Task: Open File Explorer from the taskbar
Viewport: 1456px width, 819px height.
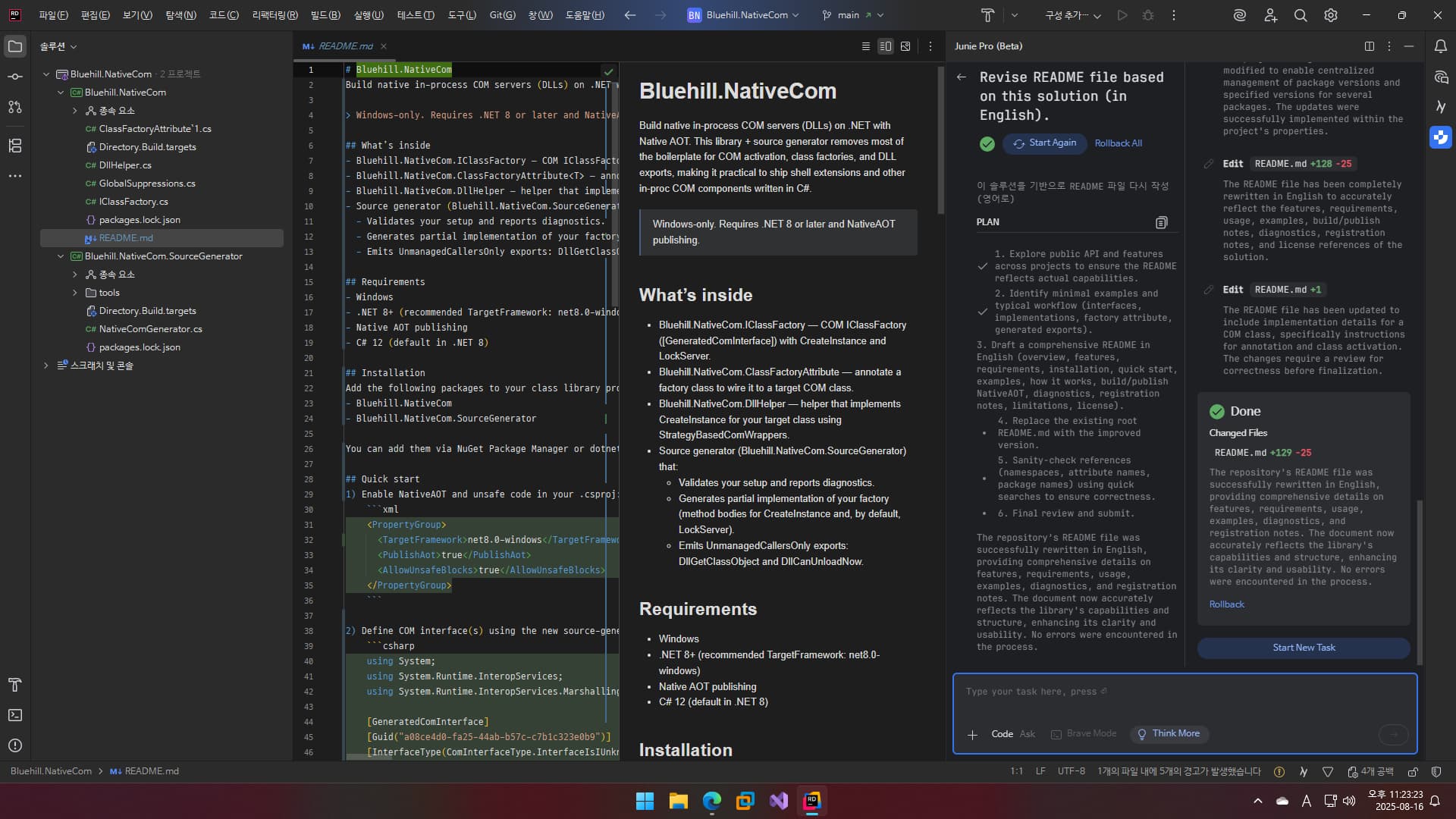Action: (678, 801)
